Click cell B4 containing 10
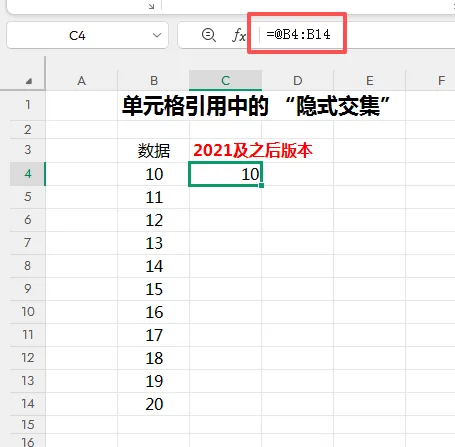Screen dimensions: 455x447 coord(154,174)
